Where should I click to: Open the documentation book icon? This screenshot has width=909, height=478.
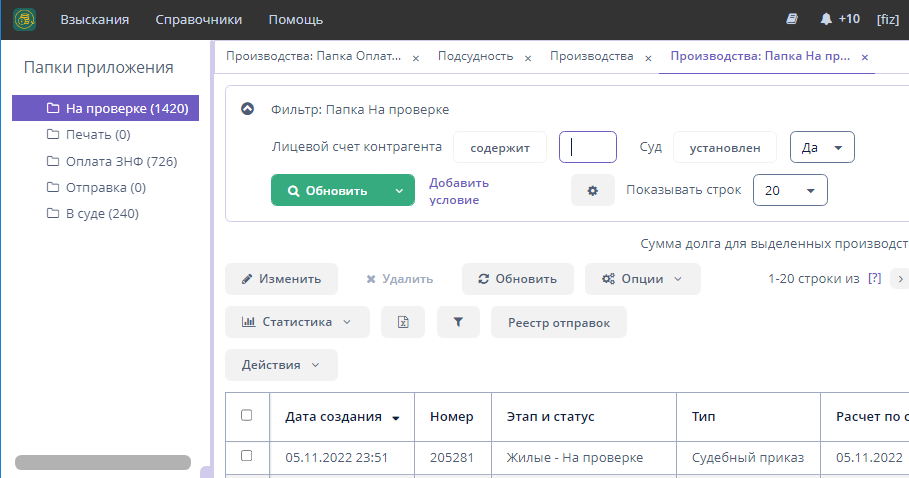pyautogui.click(x=792, y=19)
